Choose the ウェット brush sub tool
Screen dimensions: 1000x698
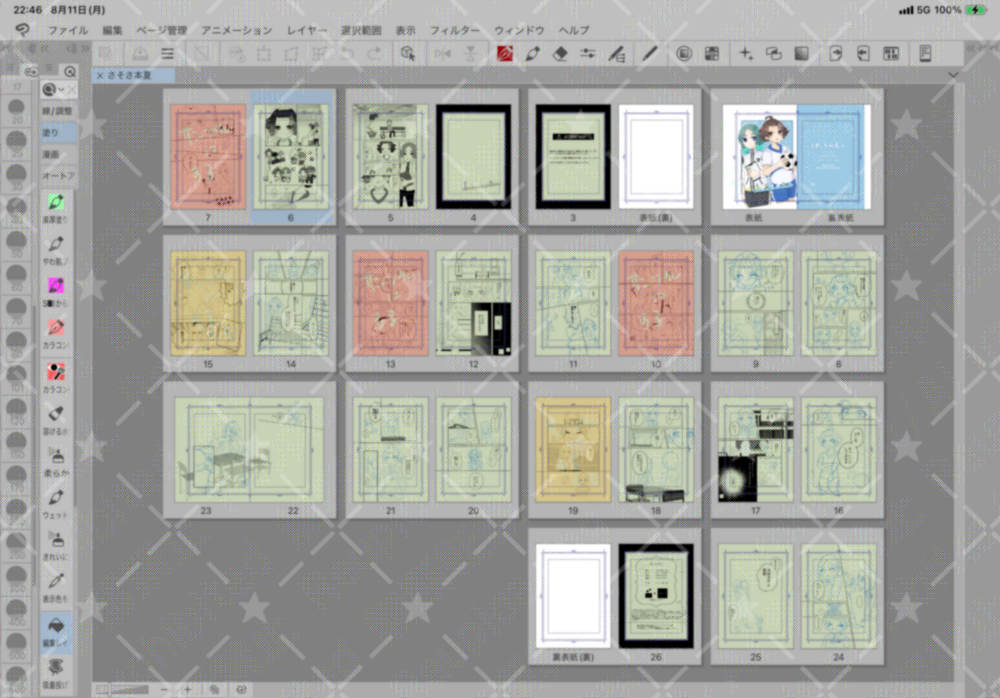tap(56, 500)
